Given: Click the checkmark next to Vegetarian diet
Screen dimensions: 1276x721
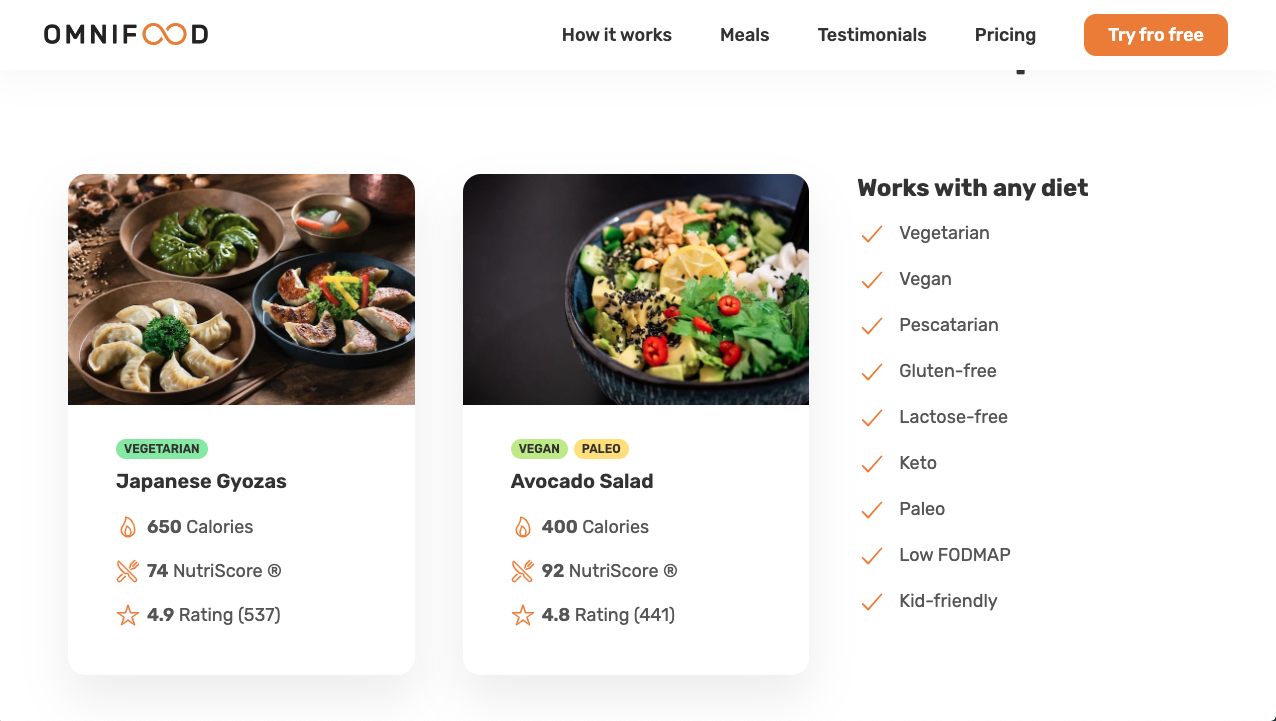Looking at the screenshot, I should (871, 233).
